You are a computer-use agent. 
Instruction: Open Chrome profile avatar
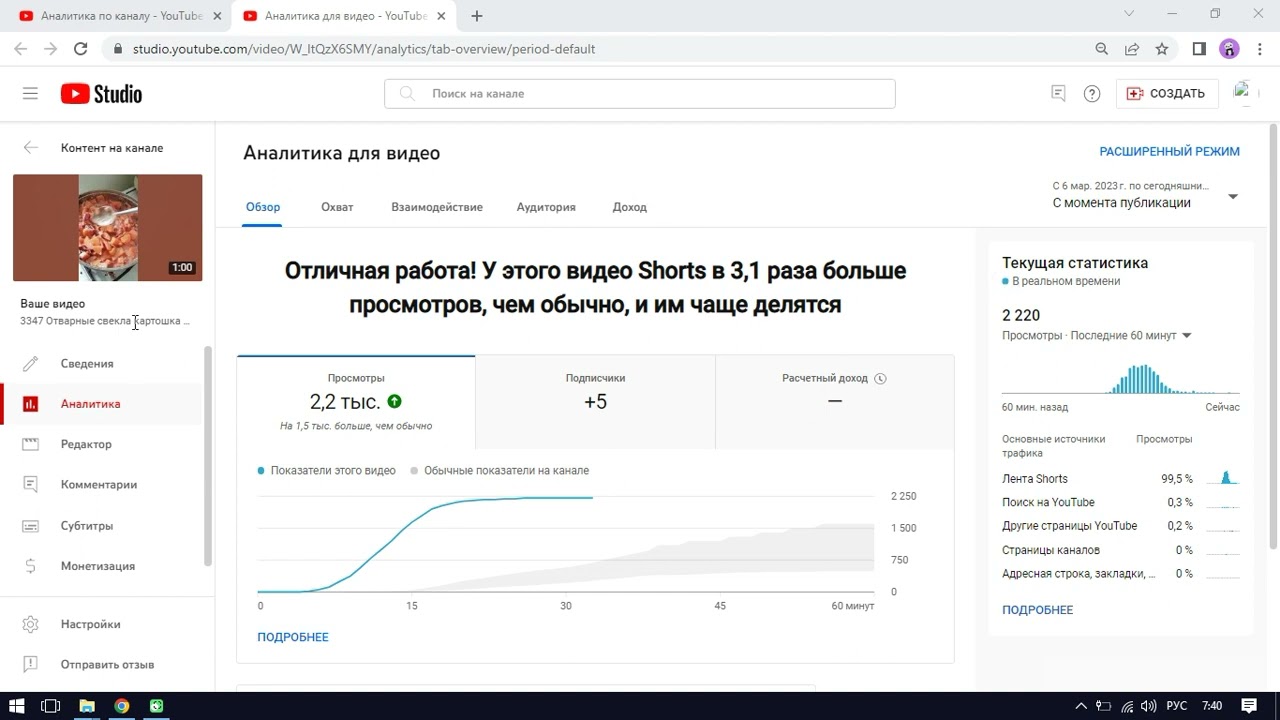point(1229,48)
